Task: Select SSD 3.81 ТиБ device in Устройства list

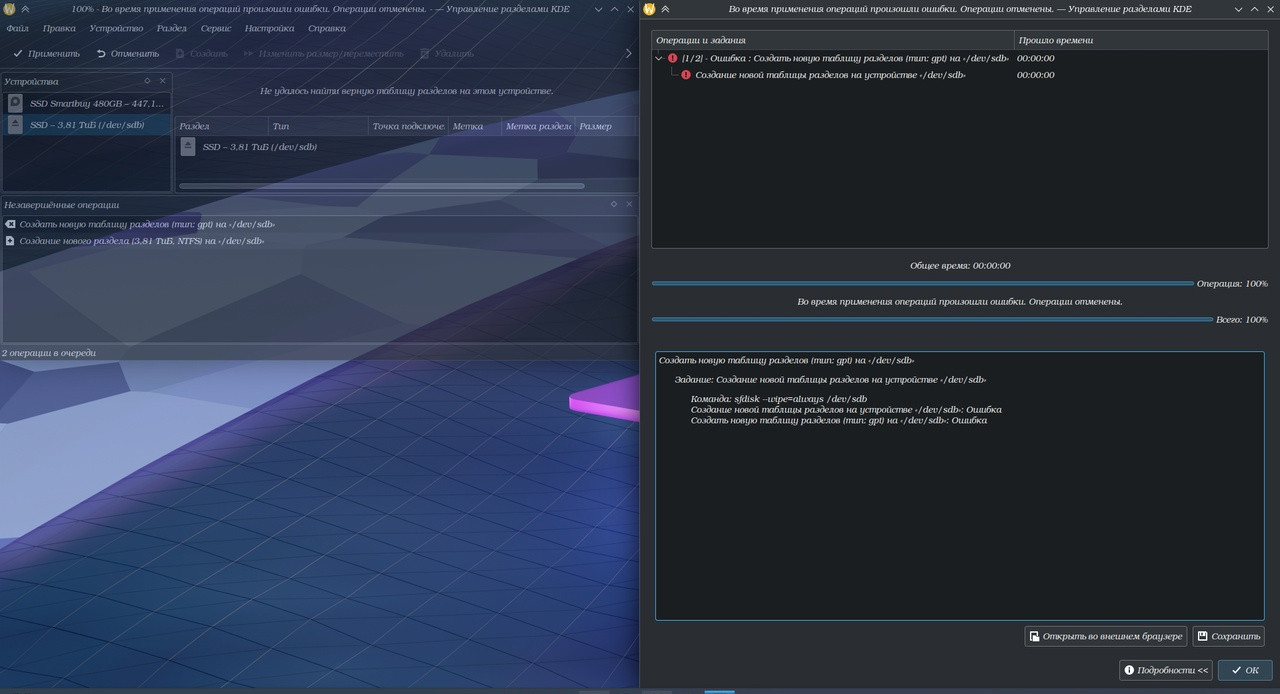Action: 87,125
